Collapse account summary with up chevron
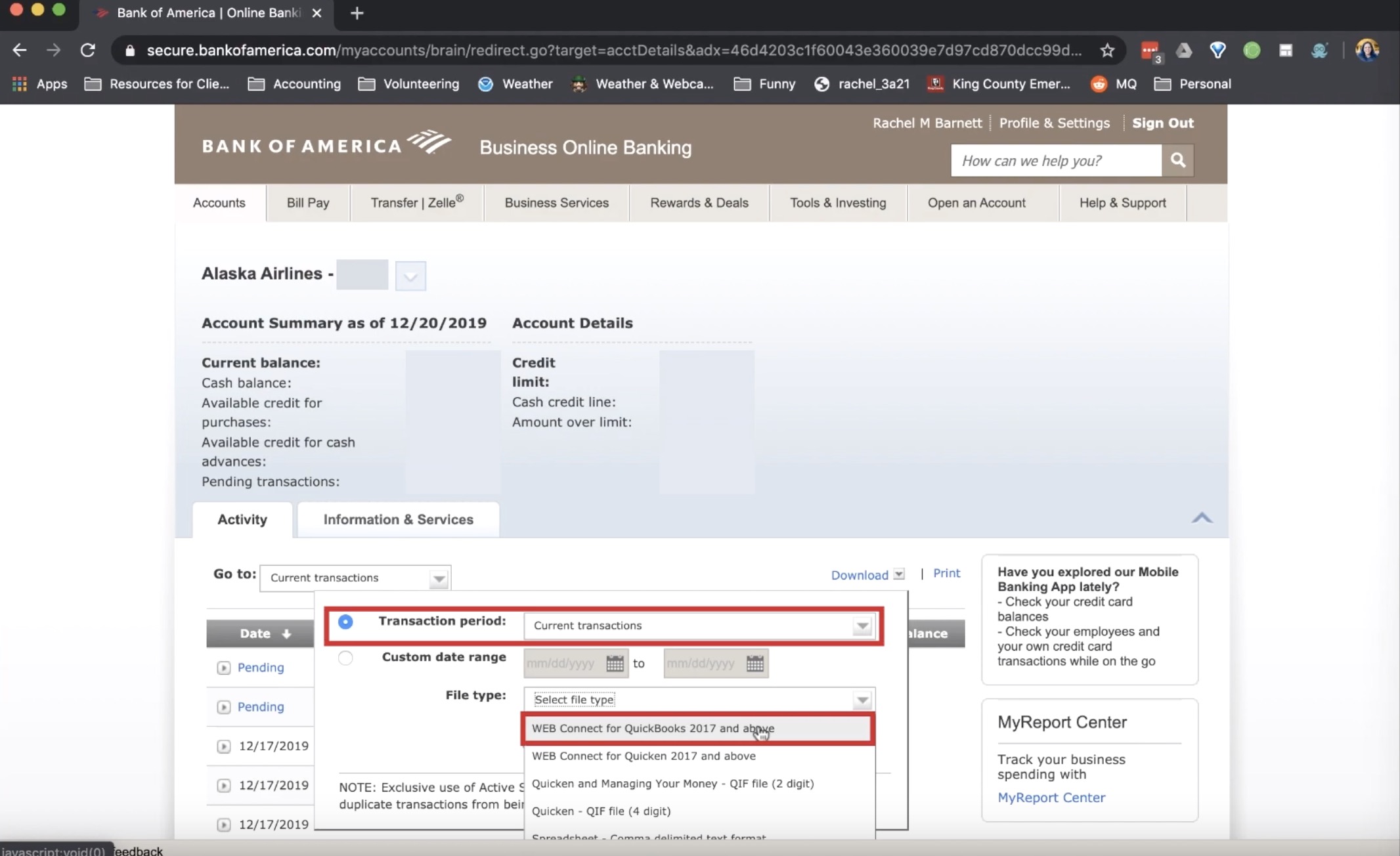This screenshot has width=1400, height=856. [x=1202, y=518]
